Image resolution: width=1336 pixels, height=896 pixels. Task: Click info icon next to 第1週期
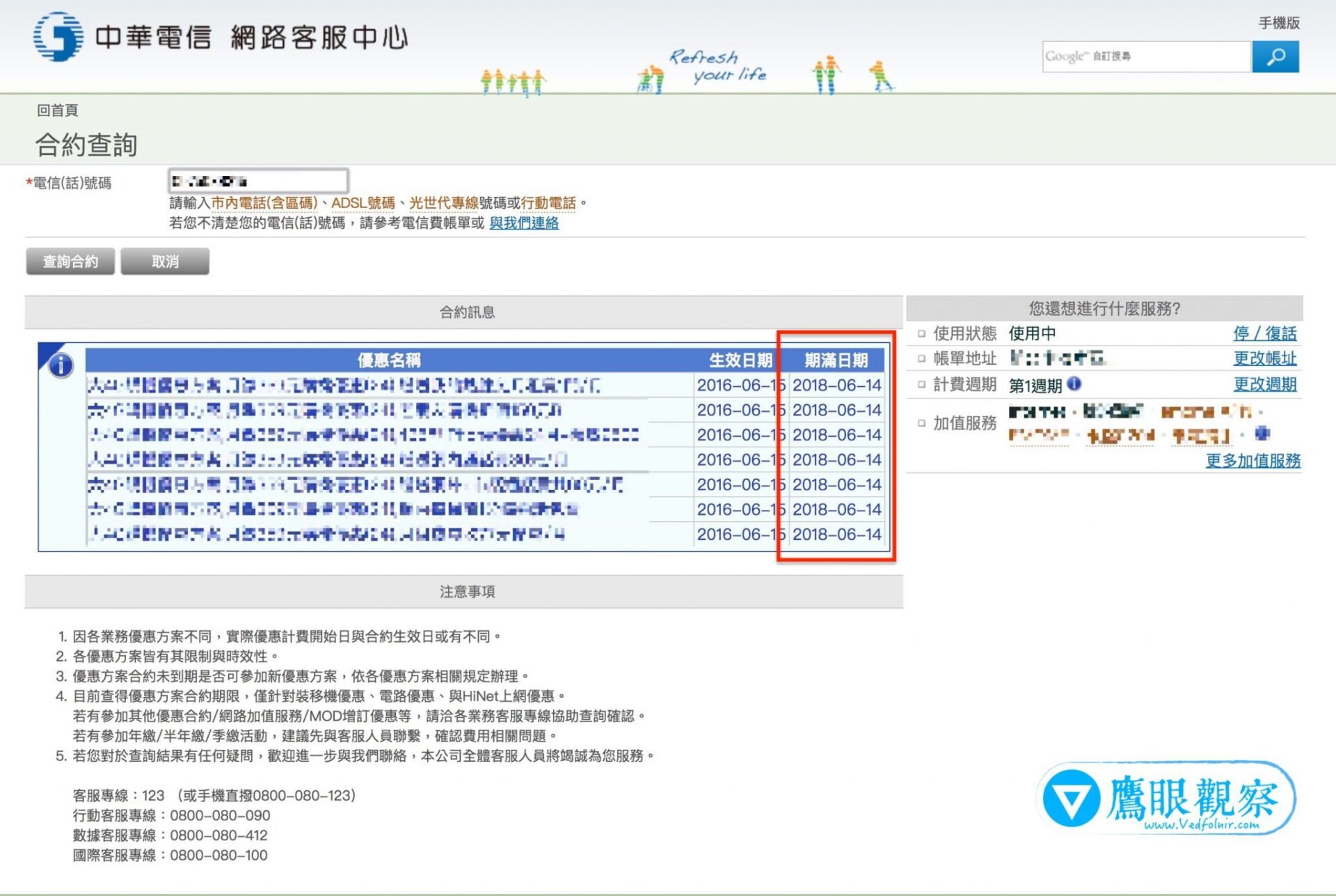pos(1074,383)
